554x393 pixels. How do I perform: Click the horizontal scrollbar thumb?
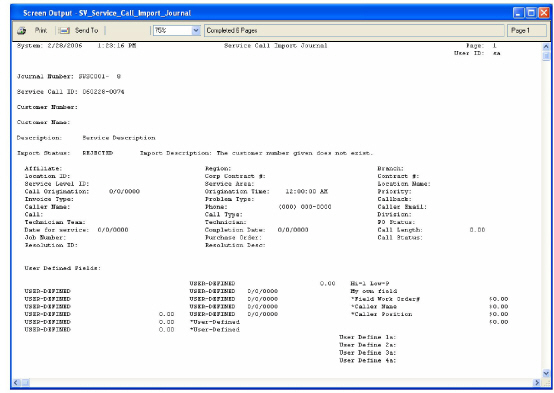coord(25,382)
